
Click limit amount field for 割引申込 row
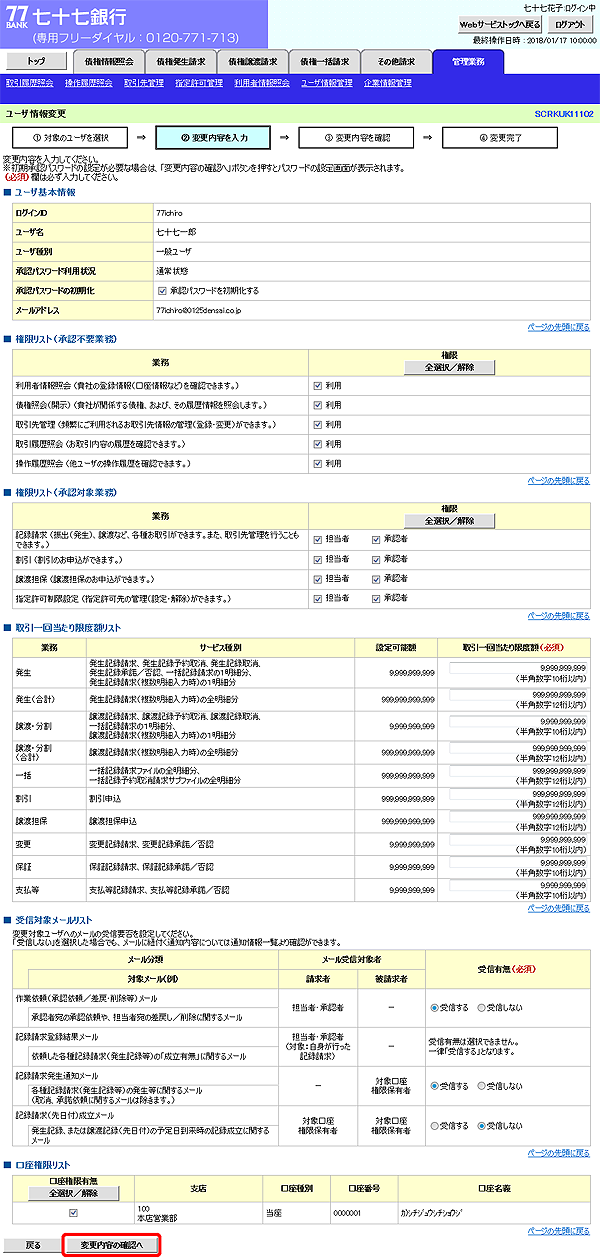tap(518, 795)
